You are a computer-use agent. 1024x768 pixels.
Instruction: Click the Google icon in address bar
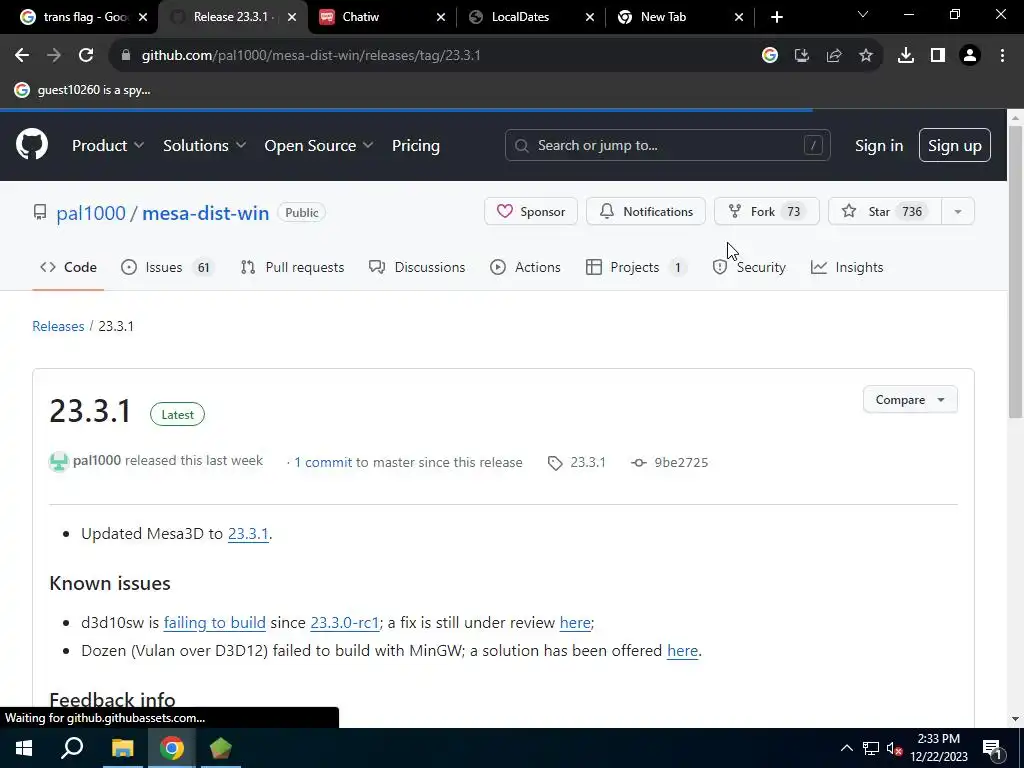(x=770, y=56)
